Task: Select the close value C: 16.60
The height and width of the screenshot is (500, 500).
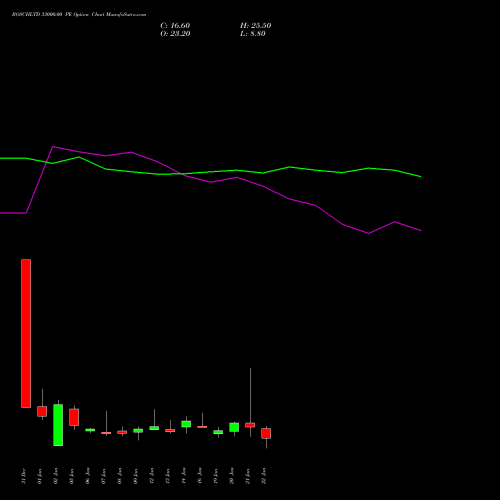Action: pos(175,26)
